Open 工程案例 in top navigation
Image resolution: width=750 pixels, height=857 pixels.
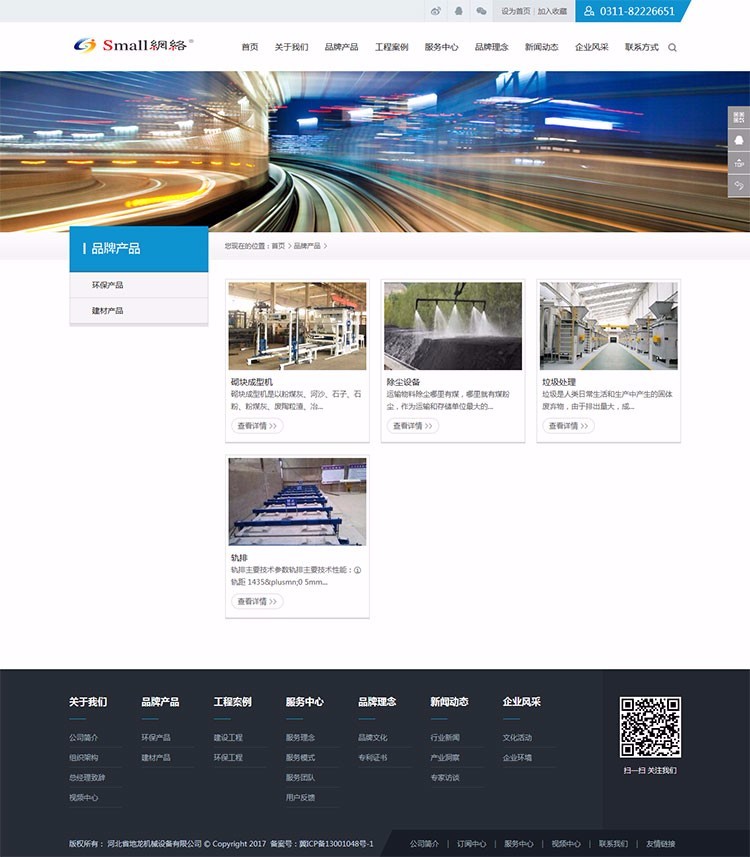[391, 47]
